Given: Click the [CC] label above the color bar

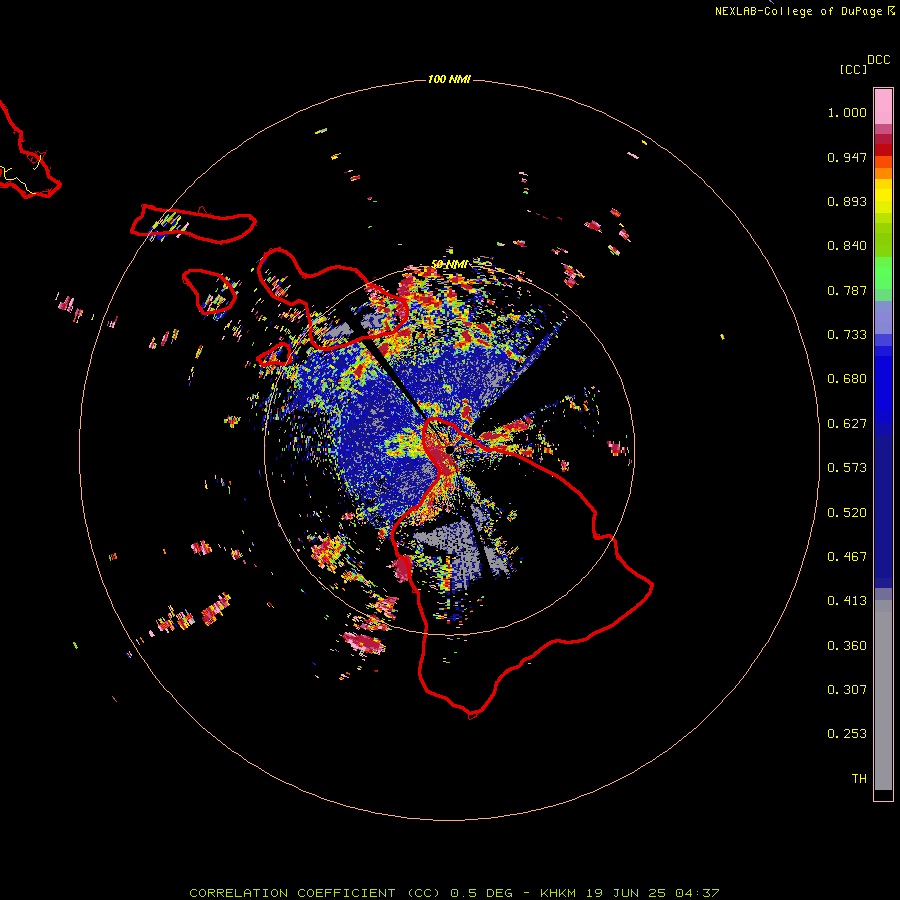Looking at the screenshot, I should 853,69.
